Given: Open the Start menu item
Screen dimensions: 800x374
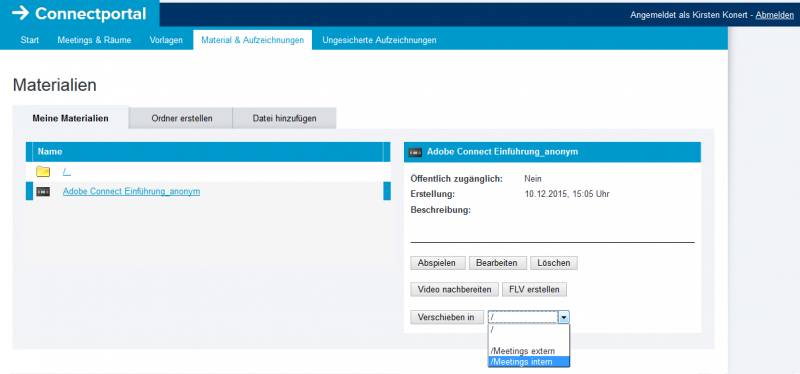Looking at the screenshot, I should (30, 40).
